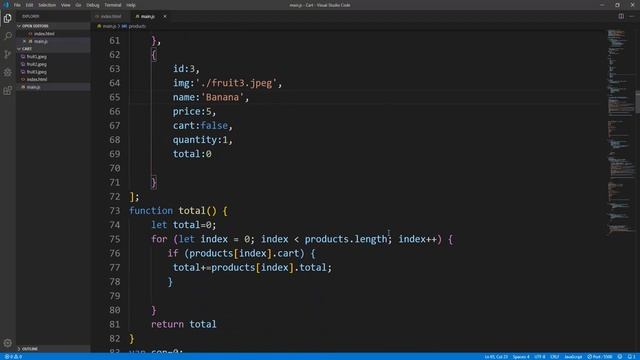Open notifications bell in status bar

point(631,357)
